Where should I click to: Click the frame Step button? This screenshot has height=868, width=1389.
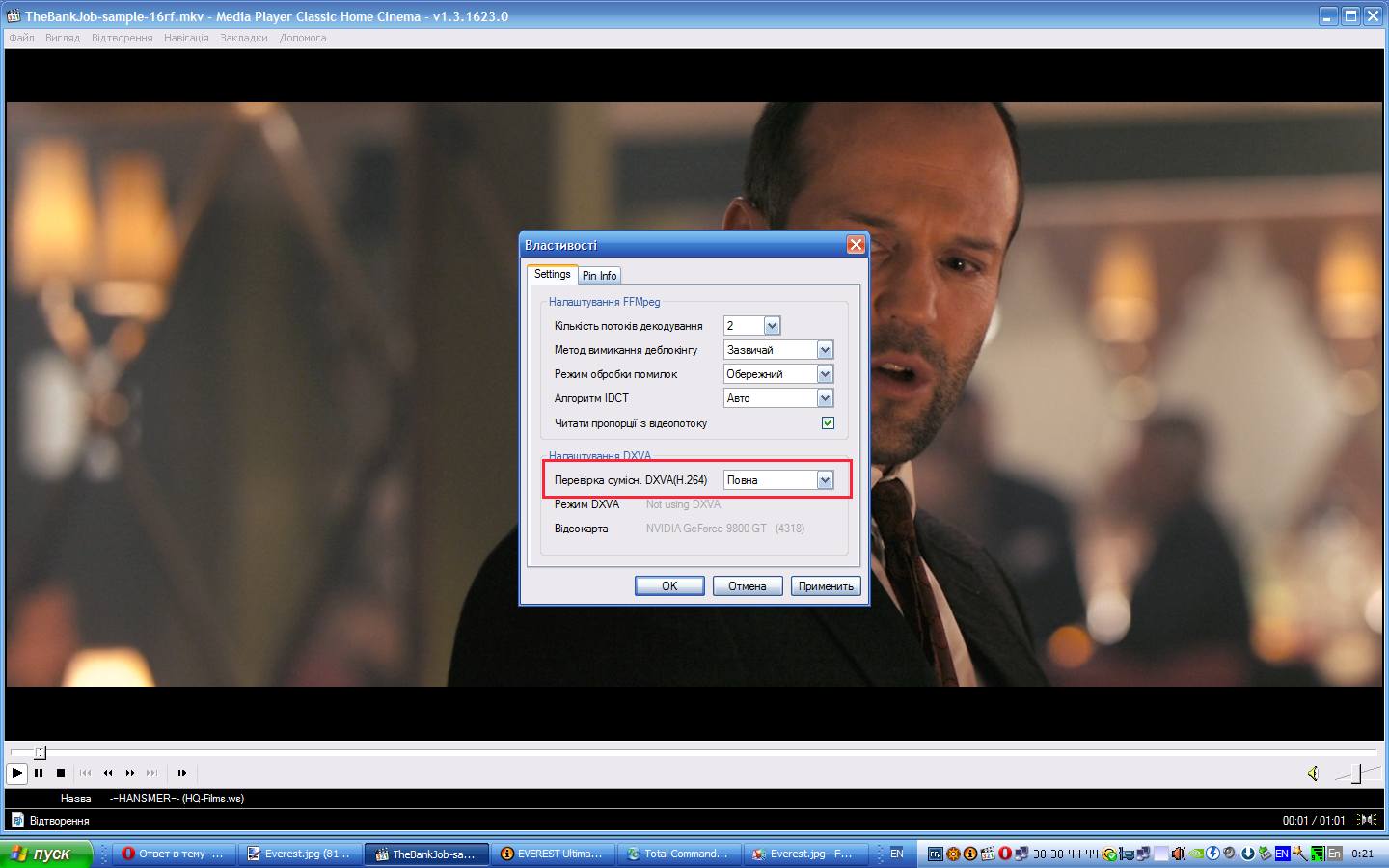[181, 773]
